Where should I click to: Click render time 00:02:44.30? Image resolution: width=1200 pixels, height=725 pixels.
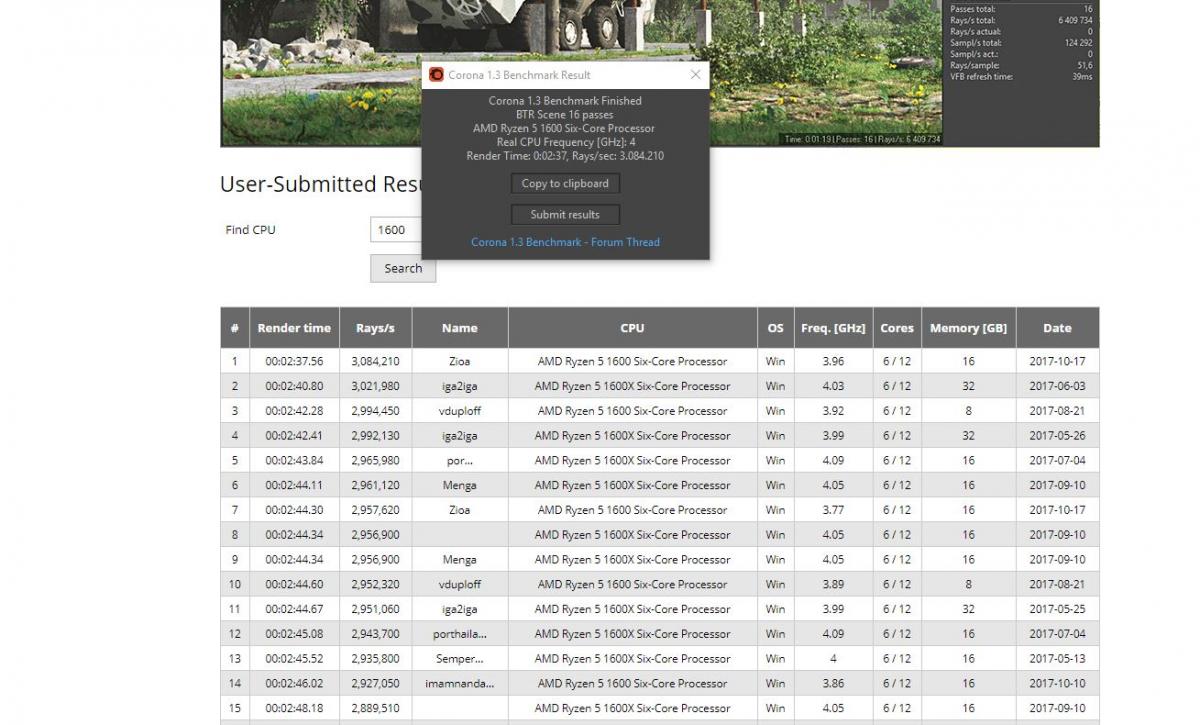pyautogui.click(x=294, y=510)
